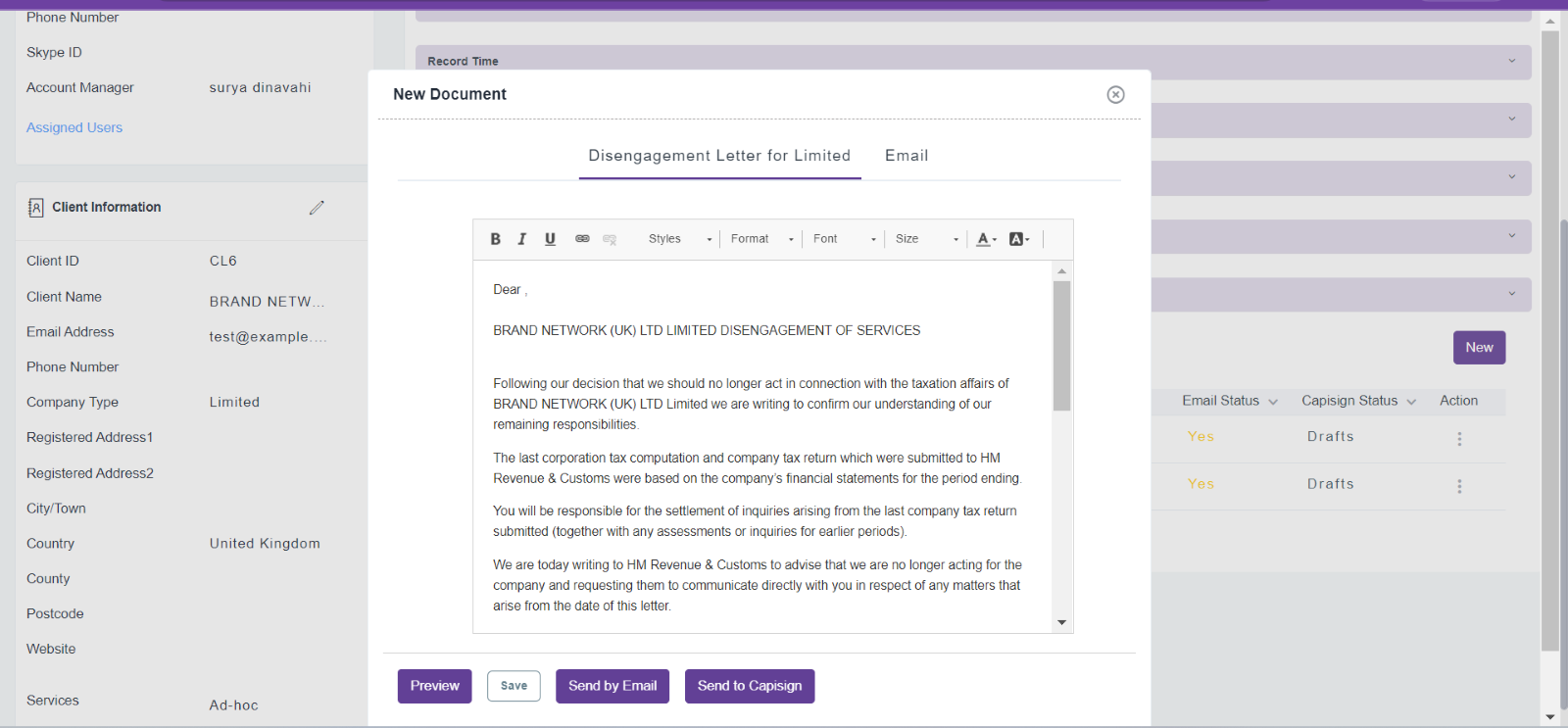Open the text color picker
This screenshot has height=728, width=1568.
point(986,239)
